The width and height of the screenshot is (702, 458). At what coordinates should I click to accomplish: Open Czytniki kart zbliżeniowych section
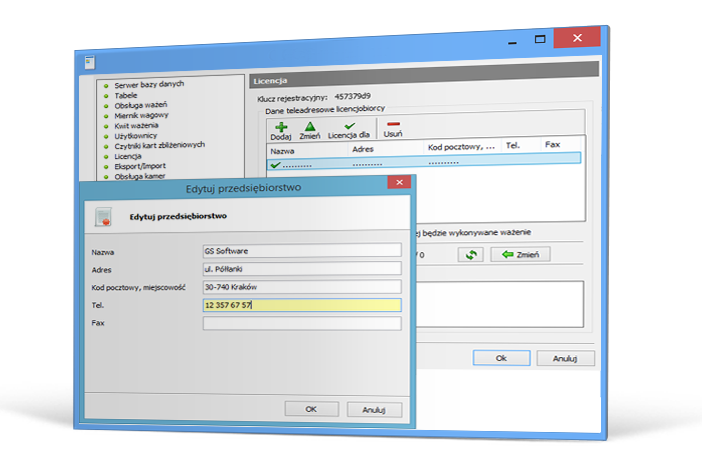(x=159, y=146)
